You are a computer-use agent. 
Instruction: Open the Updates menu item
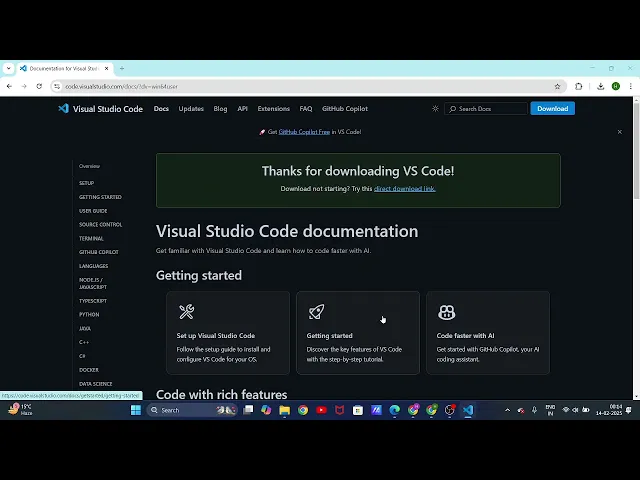pyautogui.click(x=191, y=109)
